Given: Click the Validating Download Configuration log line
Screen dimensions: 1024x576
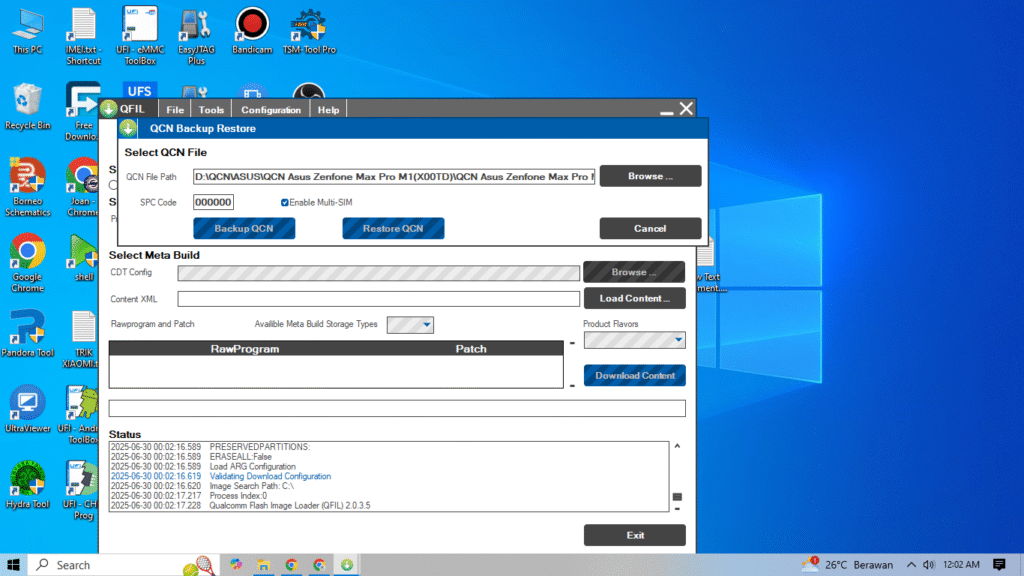Looking at the screenshot, I should pyautogui.click(x=270, y=476).
